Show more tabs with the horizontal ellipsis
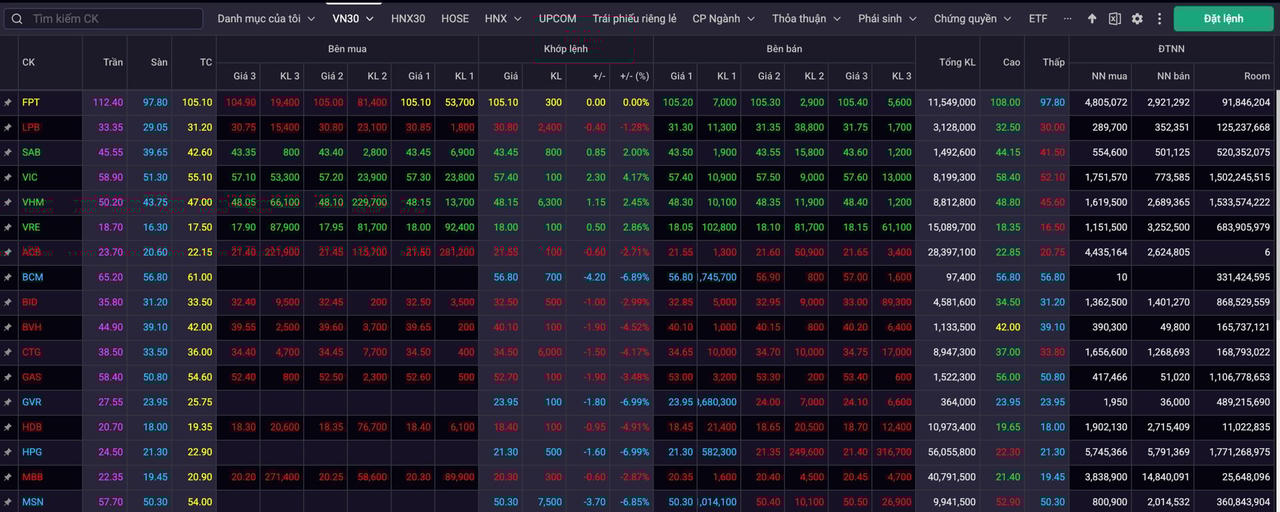 [1068, 19]
